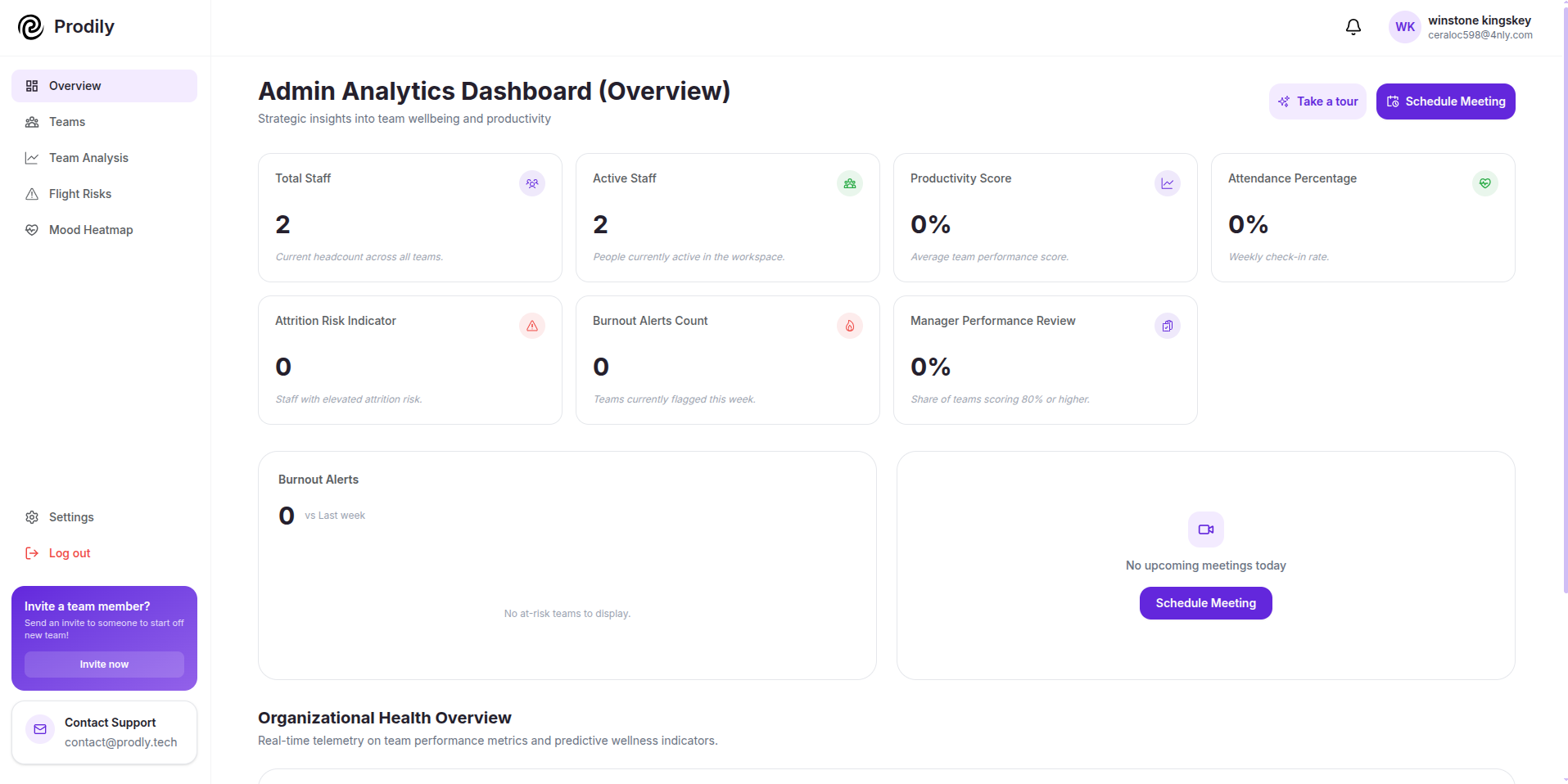This screenshot has height=784, width=1568.
Task: Click the Active Staff card label
Action: pyautogui.click(x=625, y=178)
